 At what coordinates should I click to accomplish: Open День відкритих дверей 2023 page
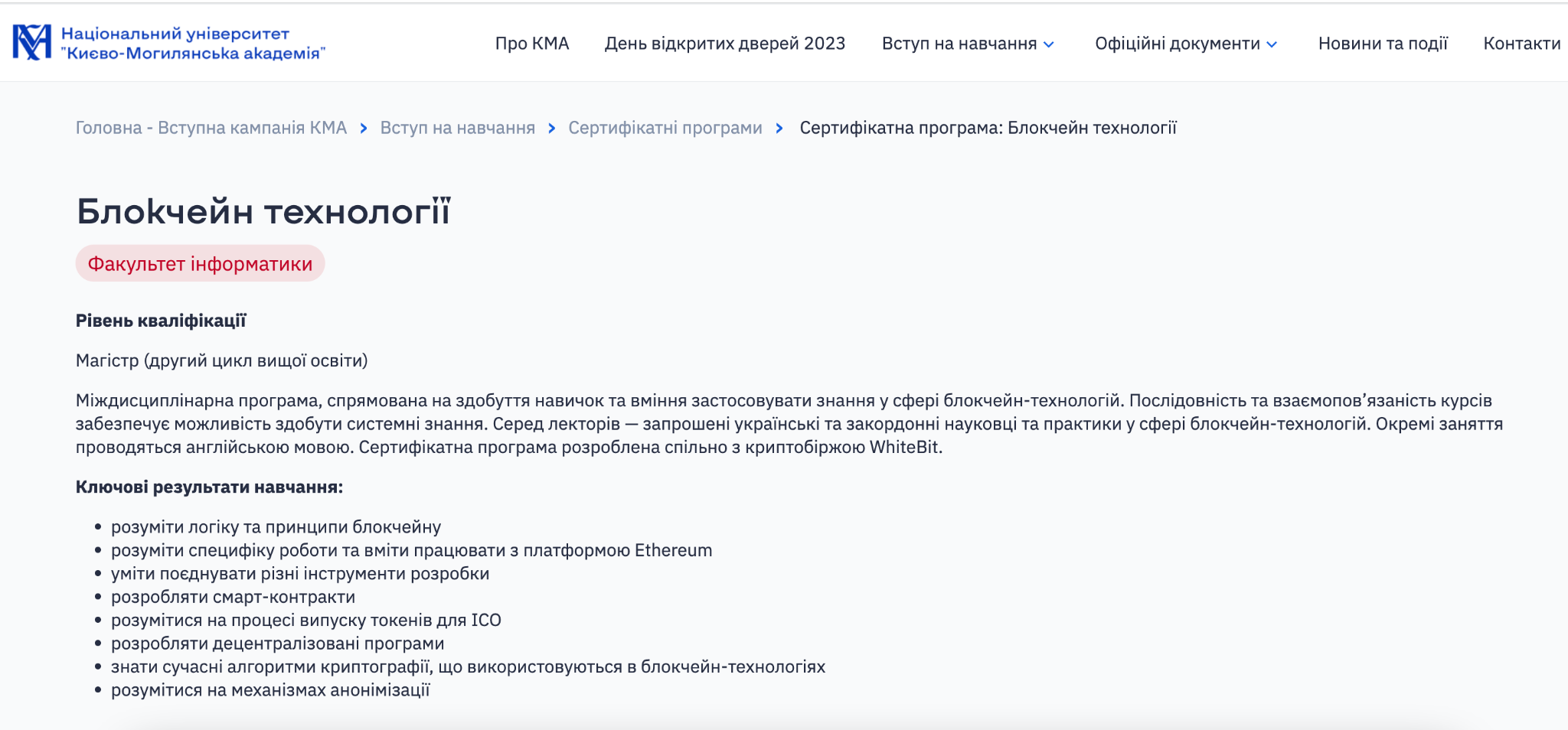pos(724,44)
